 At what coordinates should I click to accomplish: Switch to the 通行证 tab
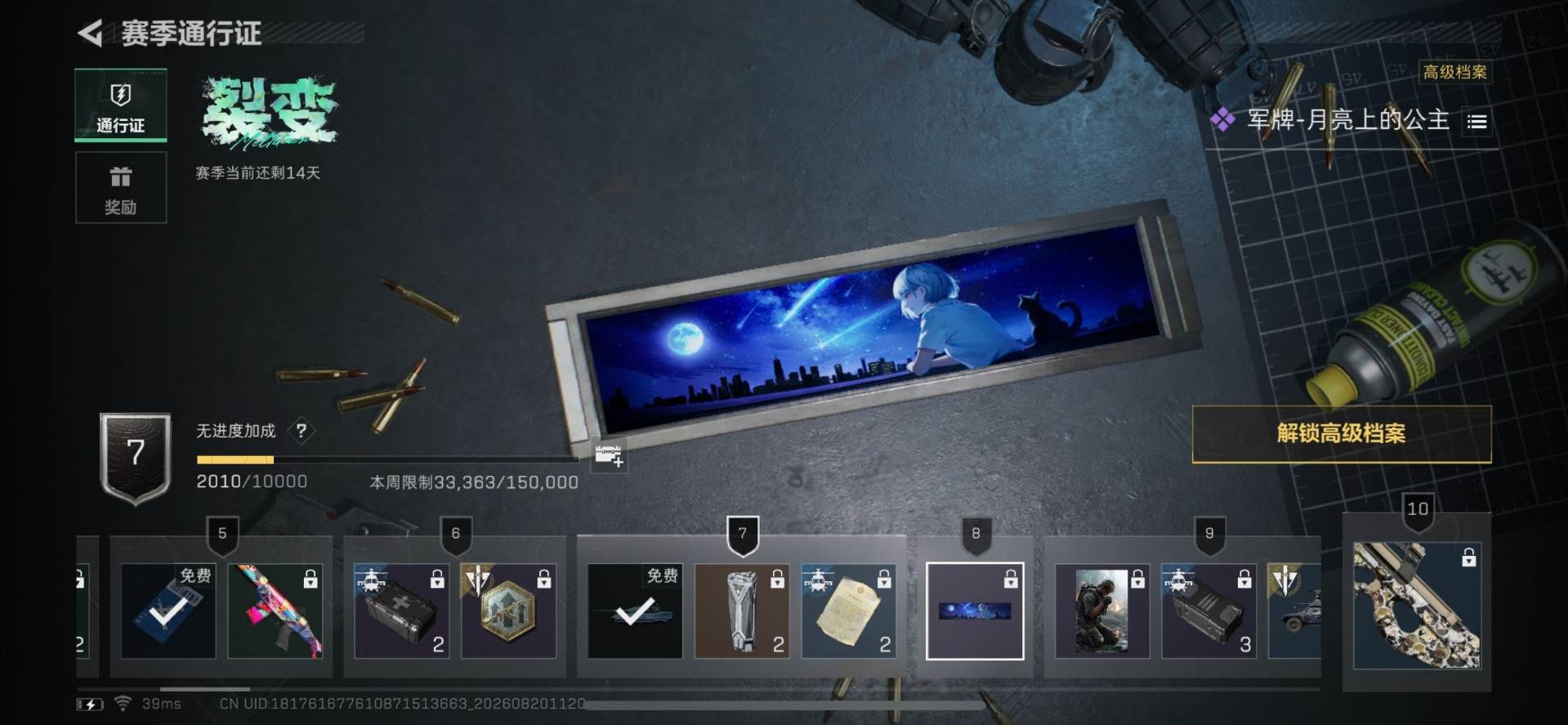(121, 105)
